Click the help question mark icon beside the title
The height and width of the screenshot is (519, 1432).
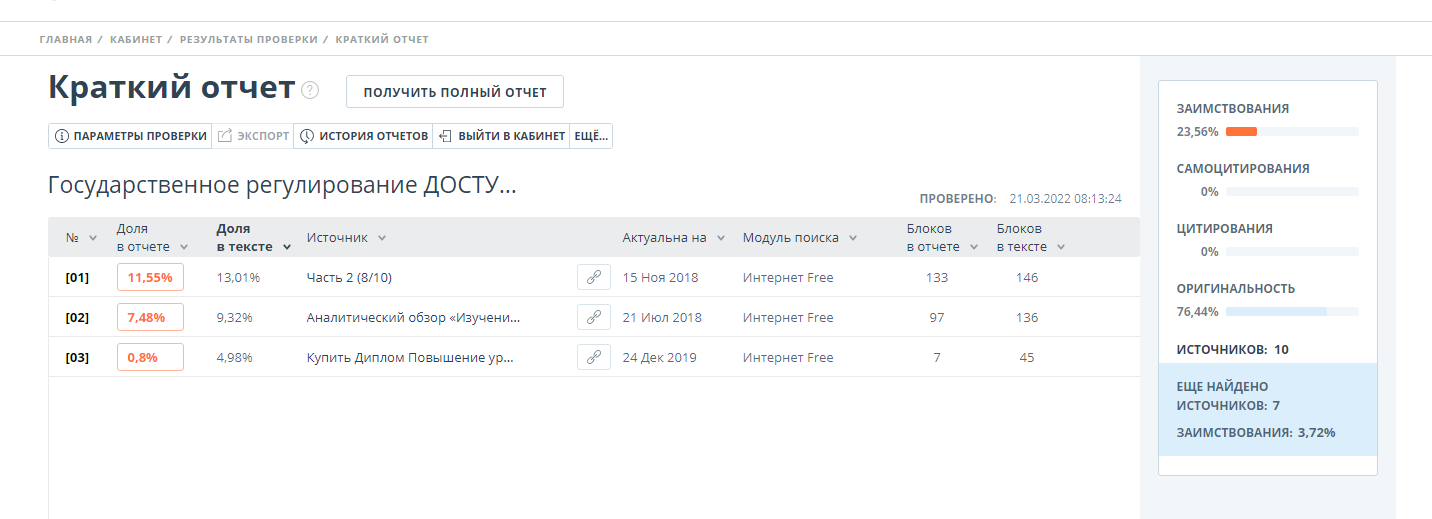310,90
